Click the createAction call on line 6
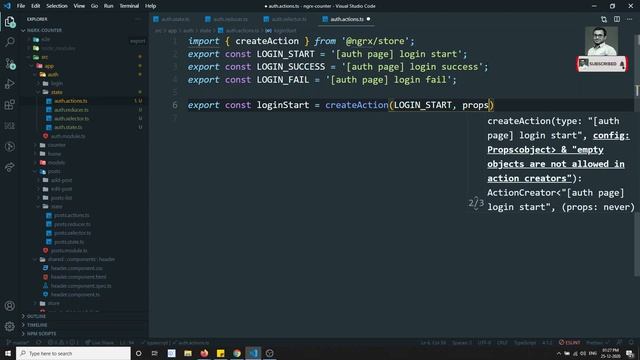Screen dimensions: 640x360 pyautogui.click(x=357, y=105)
